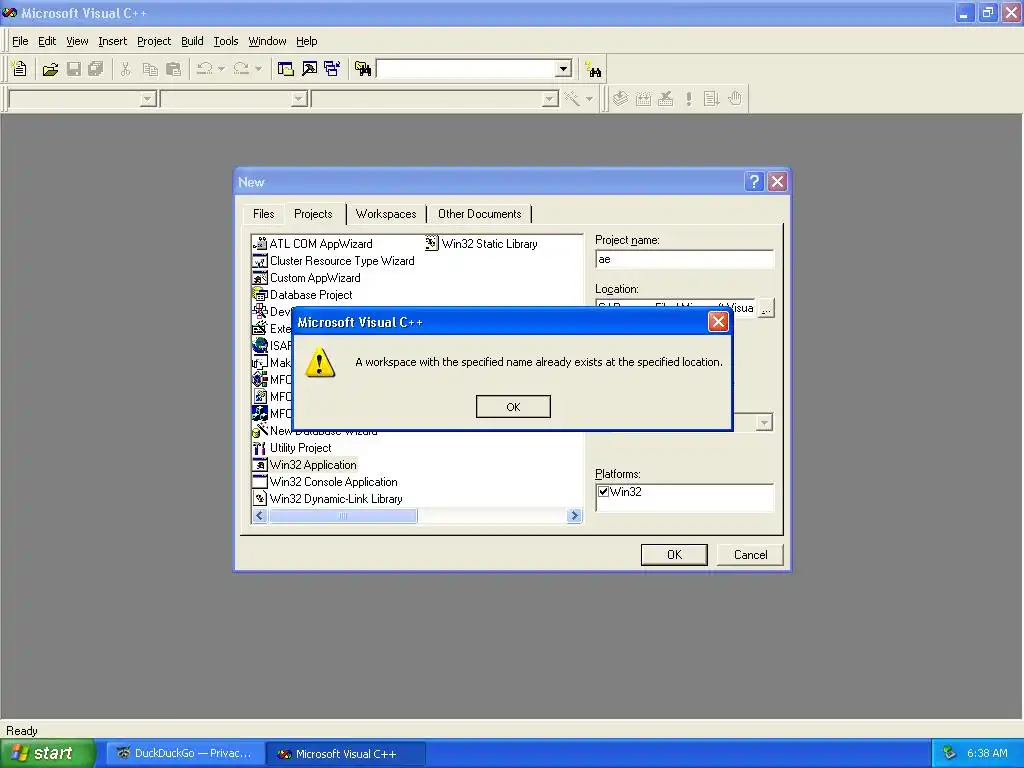Open the File menu
Image resolution: width=1024 pixels, height=768 pixels.
(x=20, y=41)
